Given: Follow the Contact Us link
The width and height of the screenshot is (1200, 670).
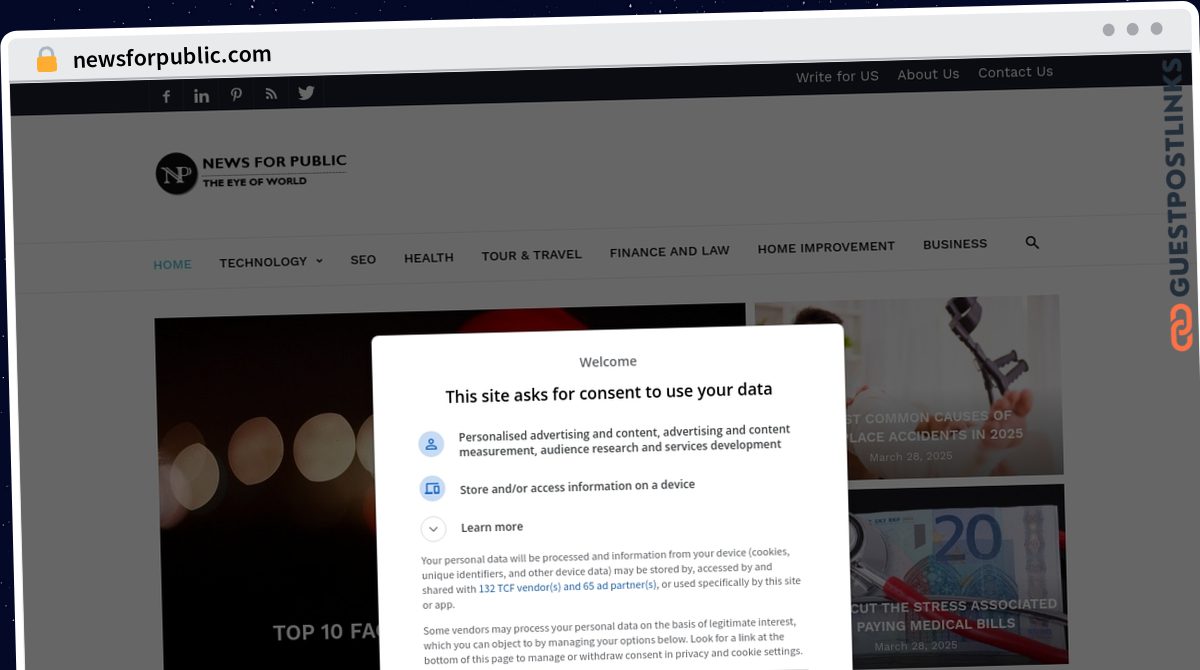Looking at the screenshot, I should (1015, 72).
